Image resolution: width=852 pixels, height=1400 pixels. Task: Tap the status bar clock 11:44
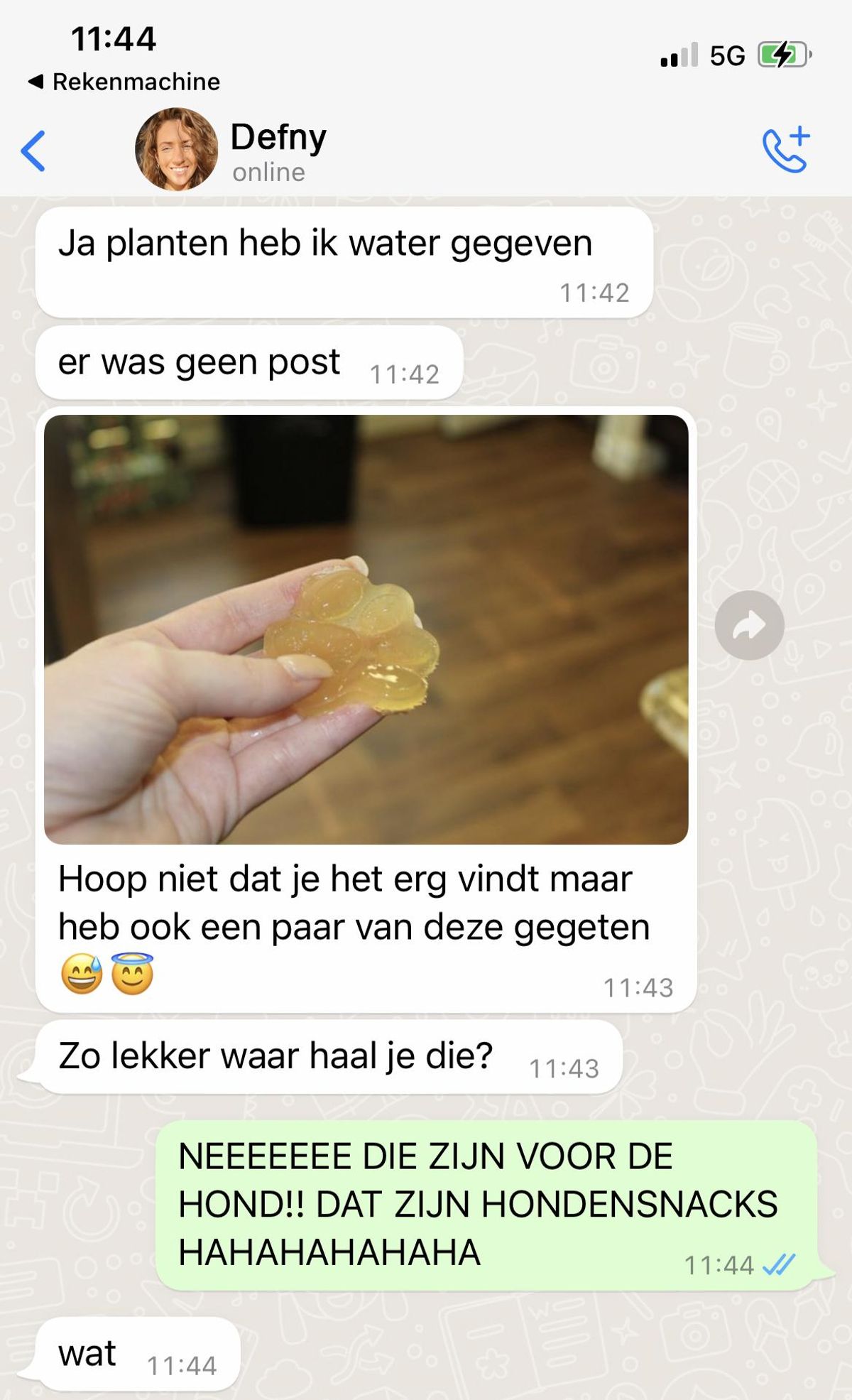pos(114,39)
